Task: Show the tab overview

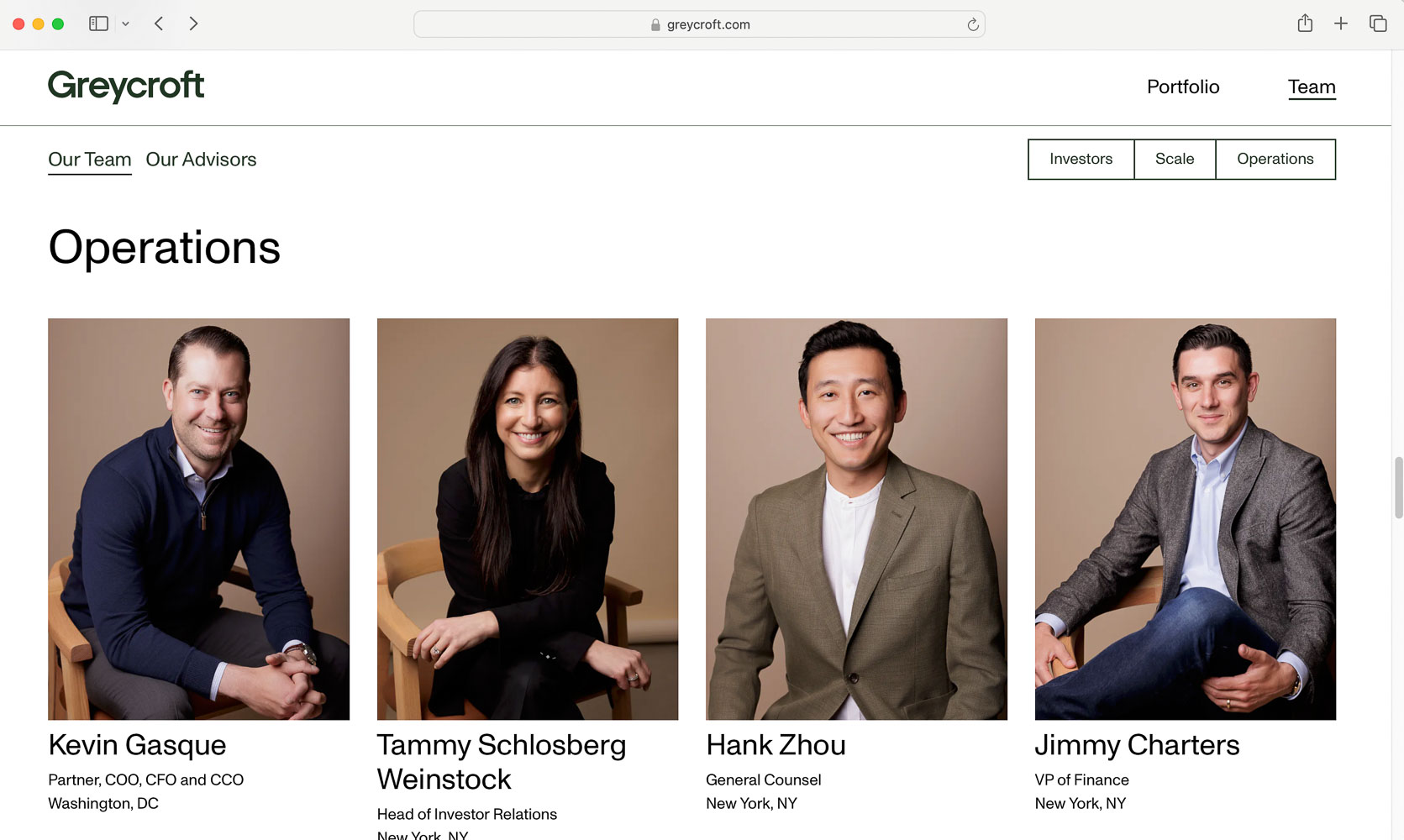Action: click(1378, 24)
